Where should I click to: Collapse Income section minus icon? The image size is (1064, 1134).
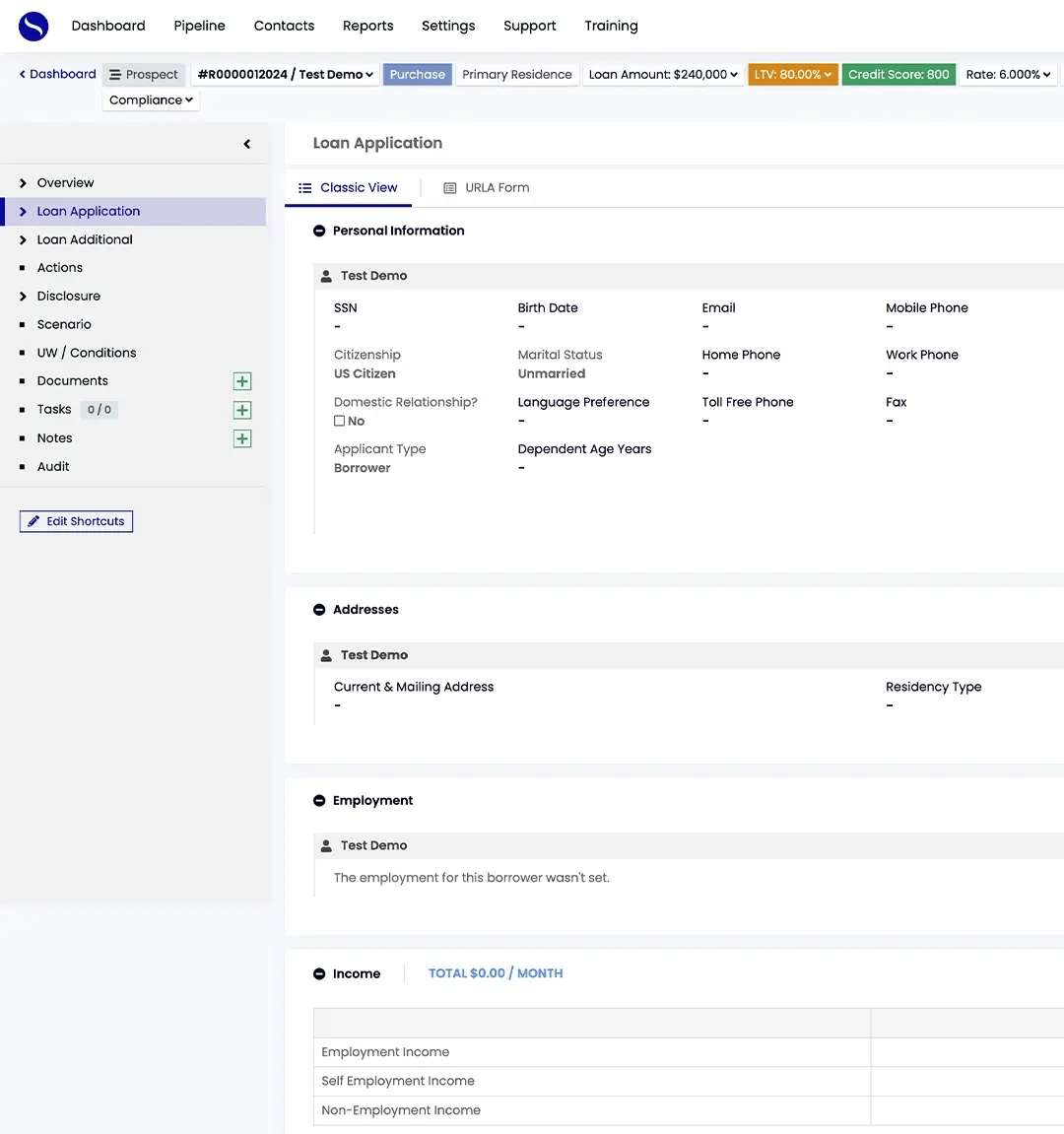319,973
